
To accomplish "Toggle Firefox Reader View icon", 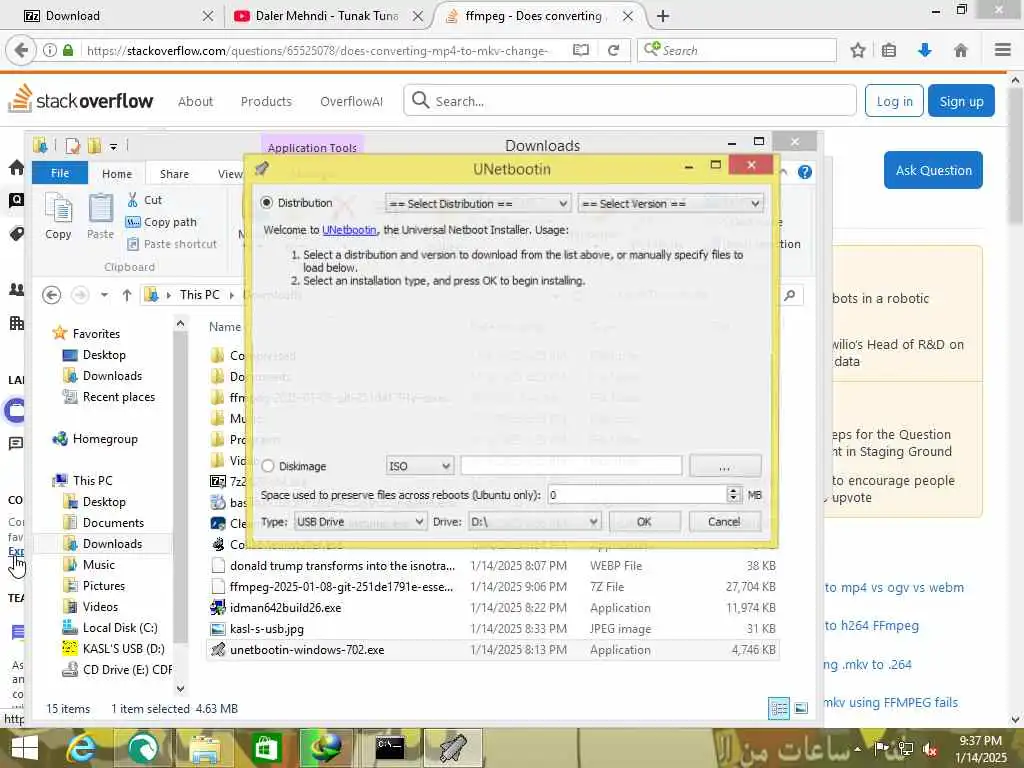I will pos(581,50).
